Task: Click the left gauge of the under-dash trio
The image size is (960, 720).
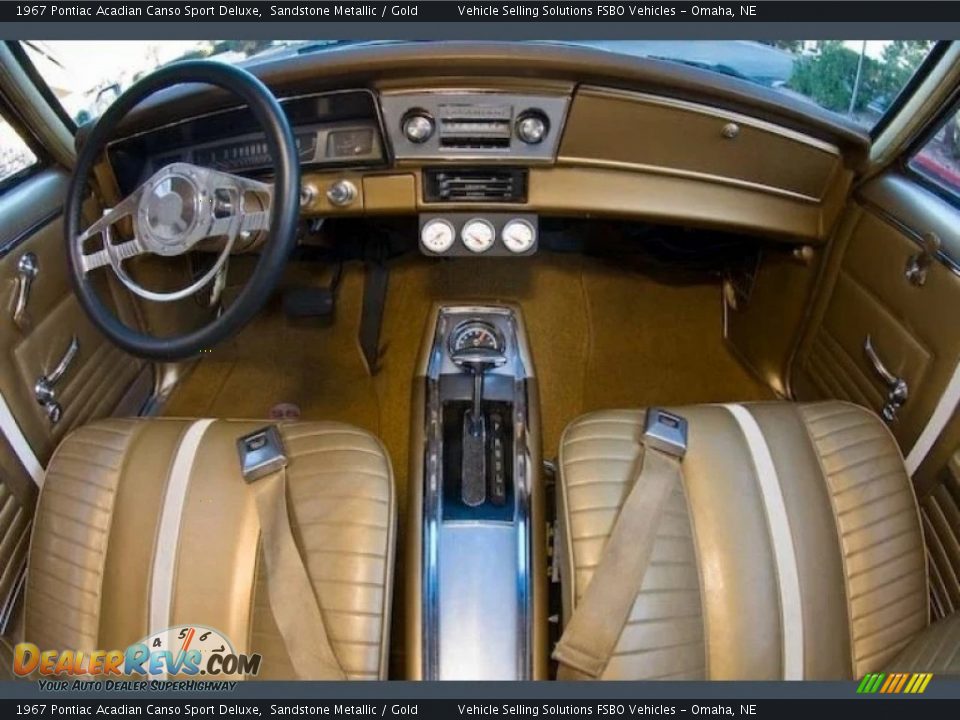Action: (437, 235)
